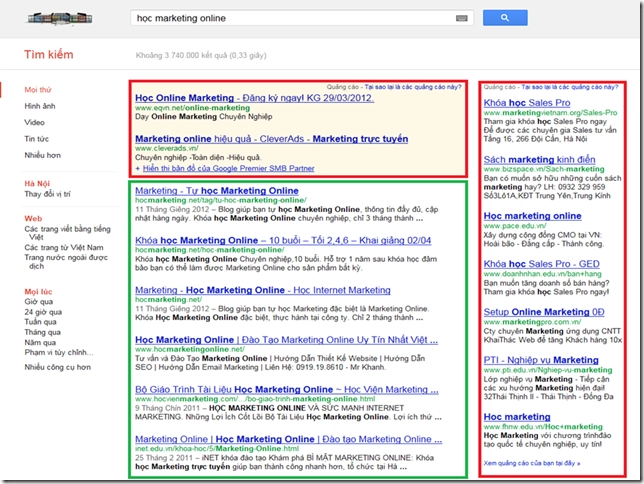Image resolution: width=644 pixels, height=484 pixels.
Task: Open fhnw.edu.vn Hoc marketing sidebar ad
Action: point(517,417)
